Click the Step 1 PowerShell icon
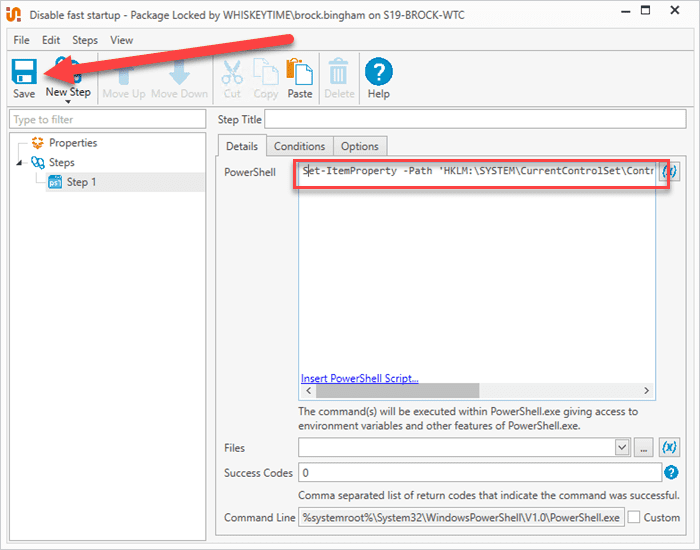Screen dimensions: 700x550 click(x=55, y=182)
